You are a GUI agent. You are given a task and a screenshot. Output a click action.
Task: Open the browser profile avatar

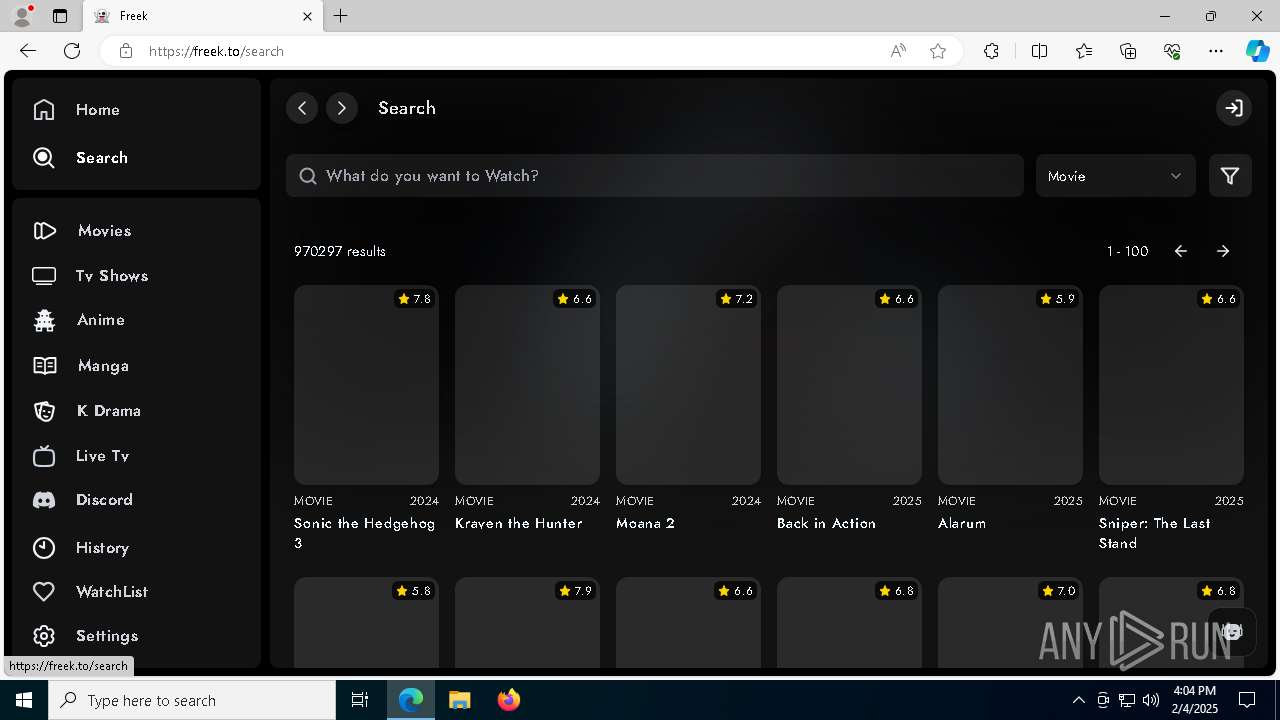[22, 16]
